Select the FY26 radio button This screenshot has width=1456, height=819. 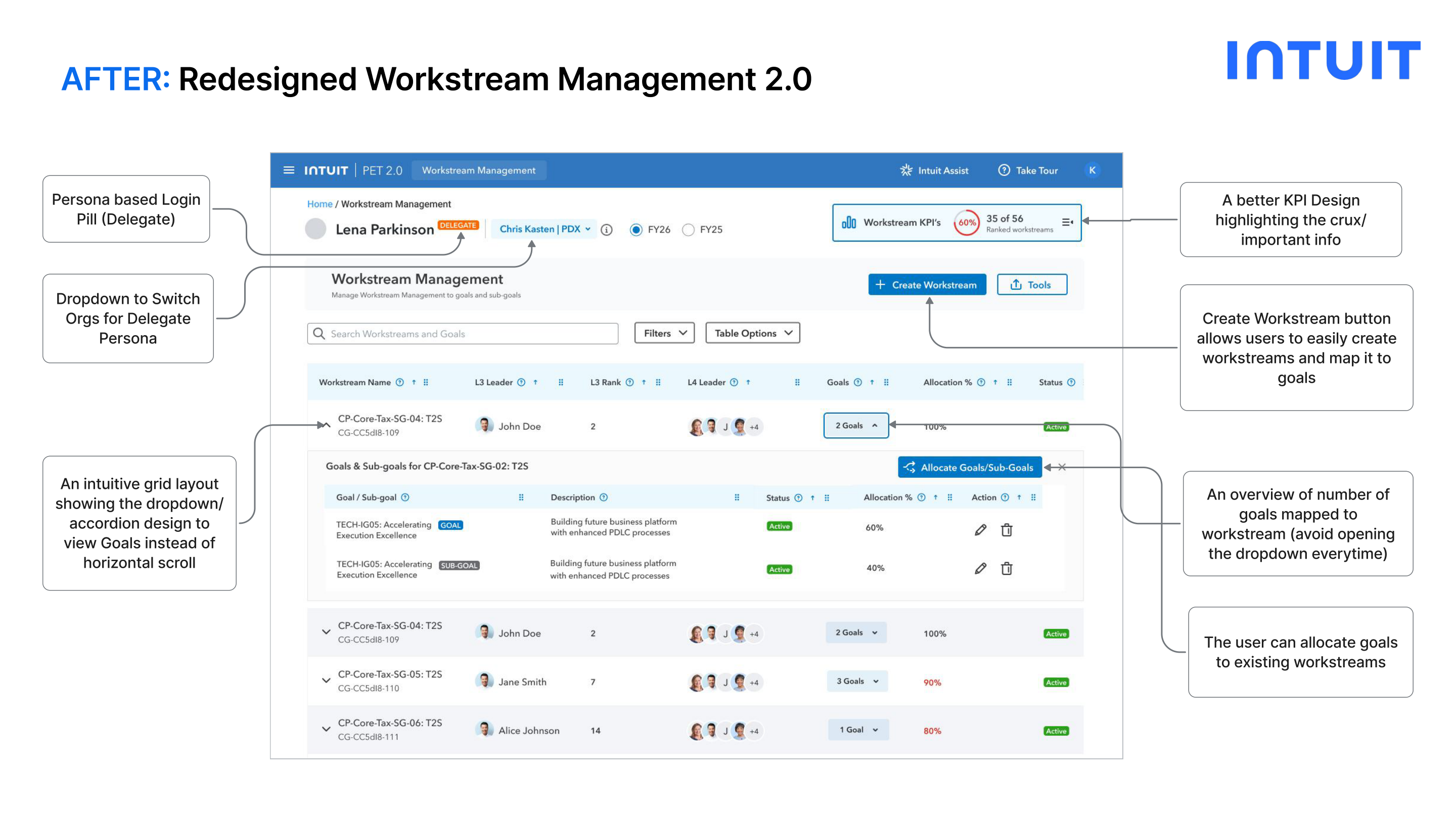[x=636, y=230]
